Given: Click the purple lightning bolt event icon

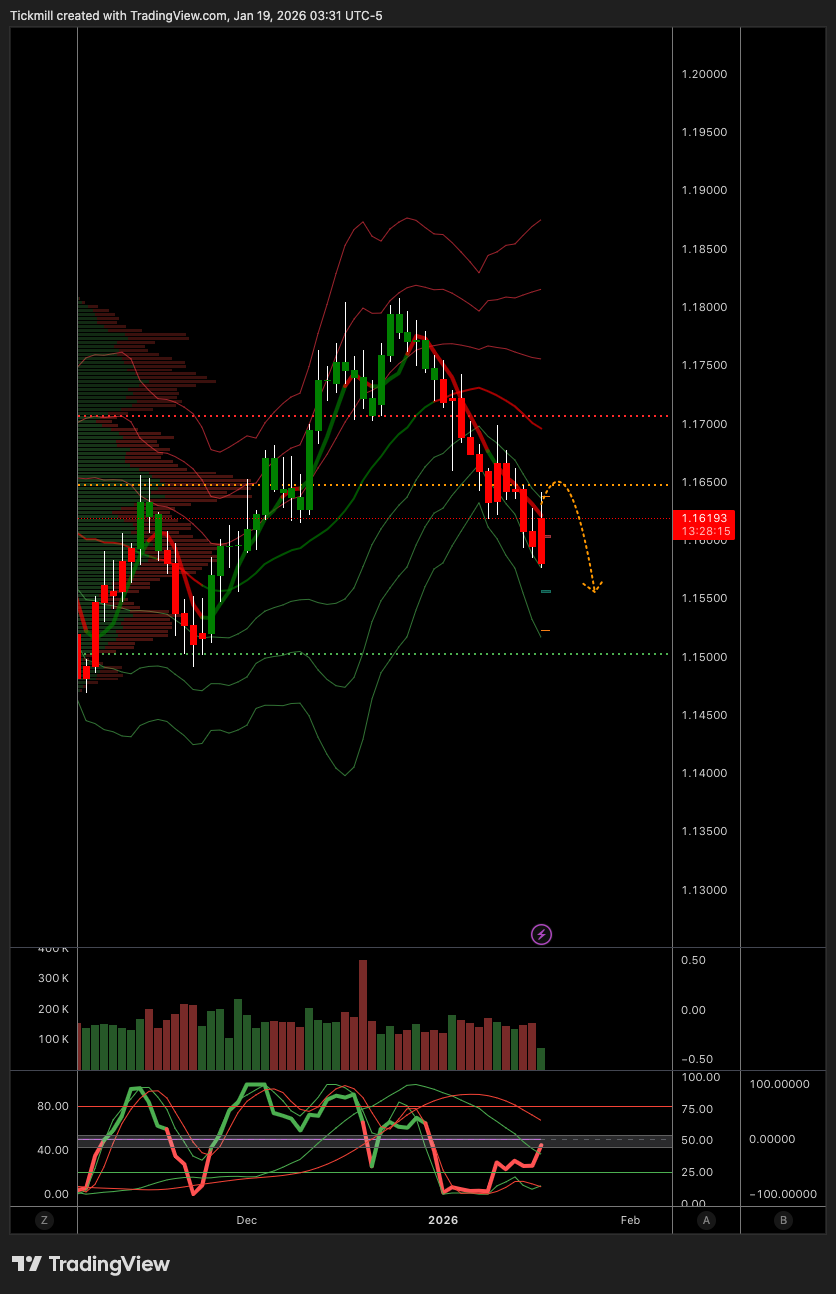Looking at the screenshot, I should pos(541,935).
